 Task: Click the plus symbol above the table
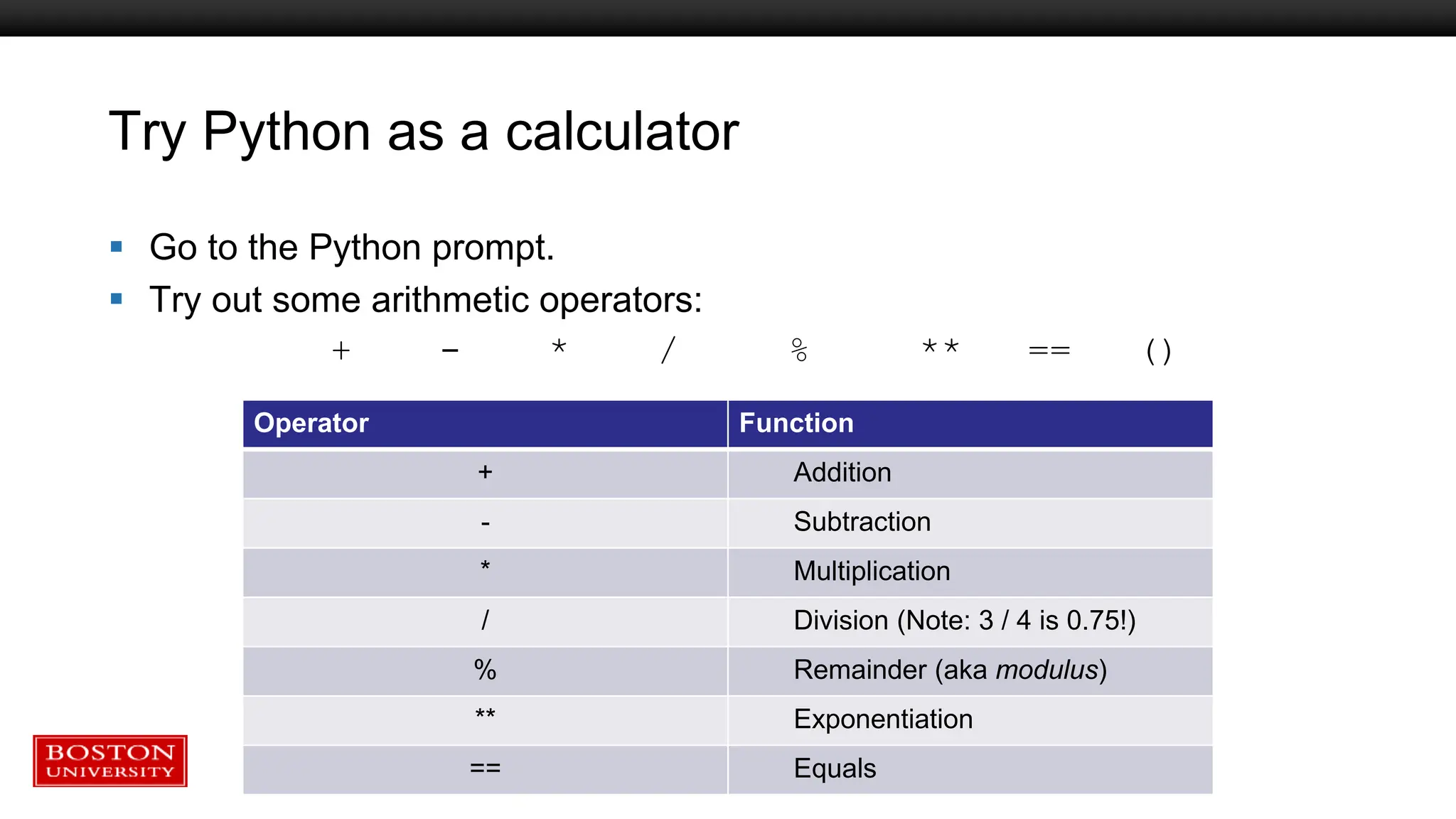pyautogui.click(x=341, y=350)
